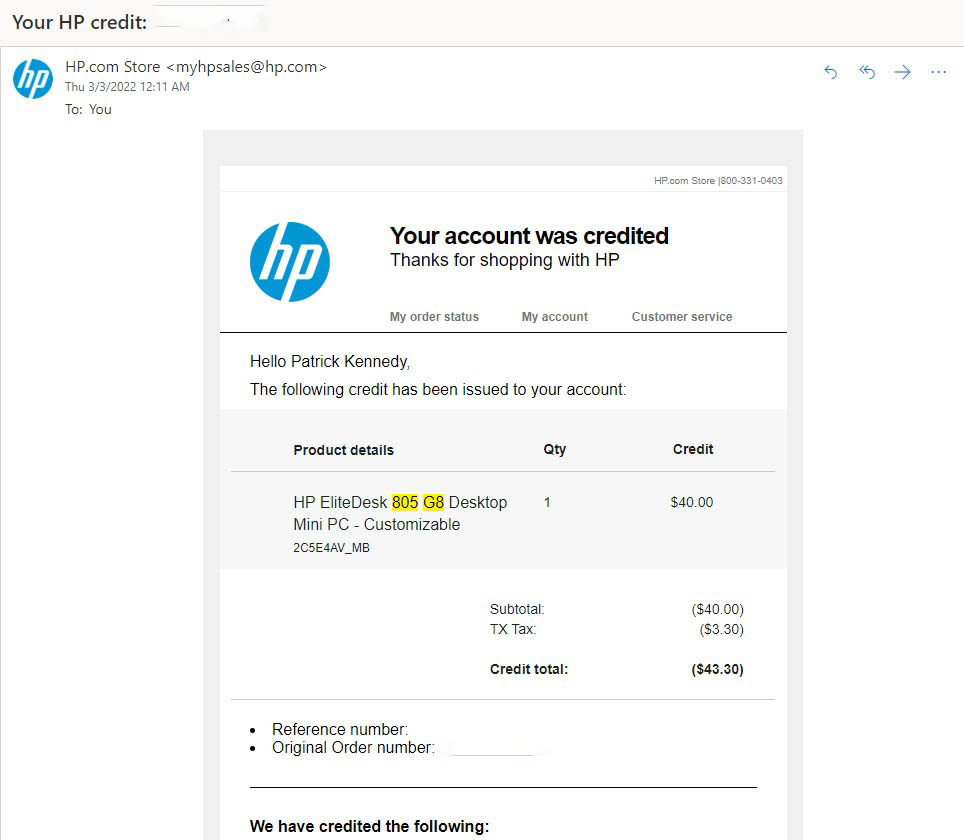Click the 'Your HP credit:' subject line
The height and width of the screenshot is (840, 964).
pos(80,22)
